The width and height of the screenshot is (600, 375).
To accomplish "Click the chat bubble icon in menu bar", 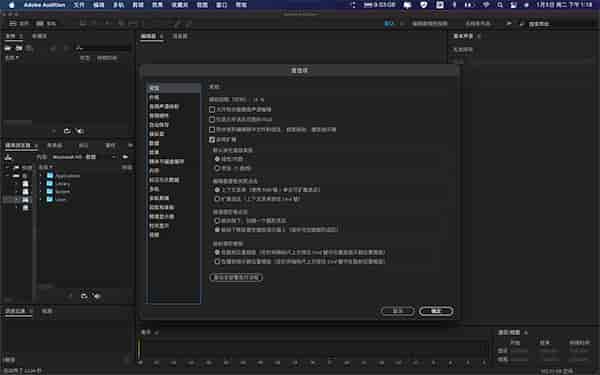I will pyautogui.click(x=407, y=5).
